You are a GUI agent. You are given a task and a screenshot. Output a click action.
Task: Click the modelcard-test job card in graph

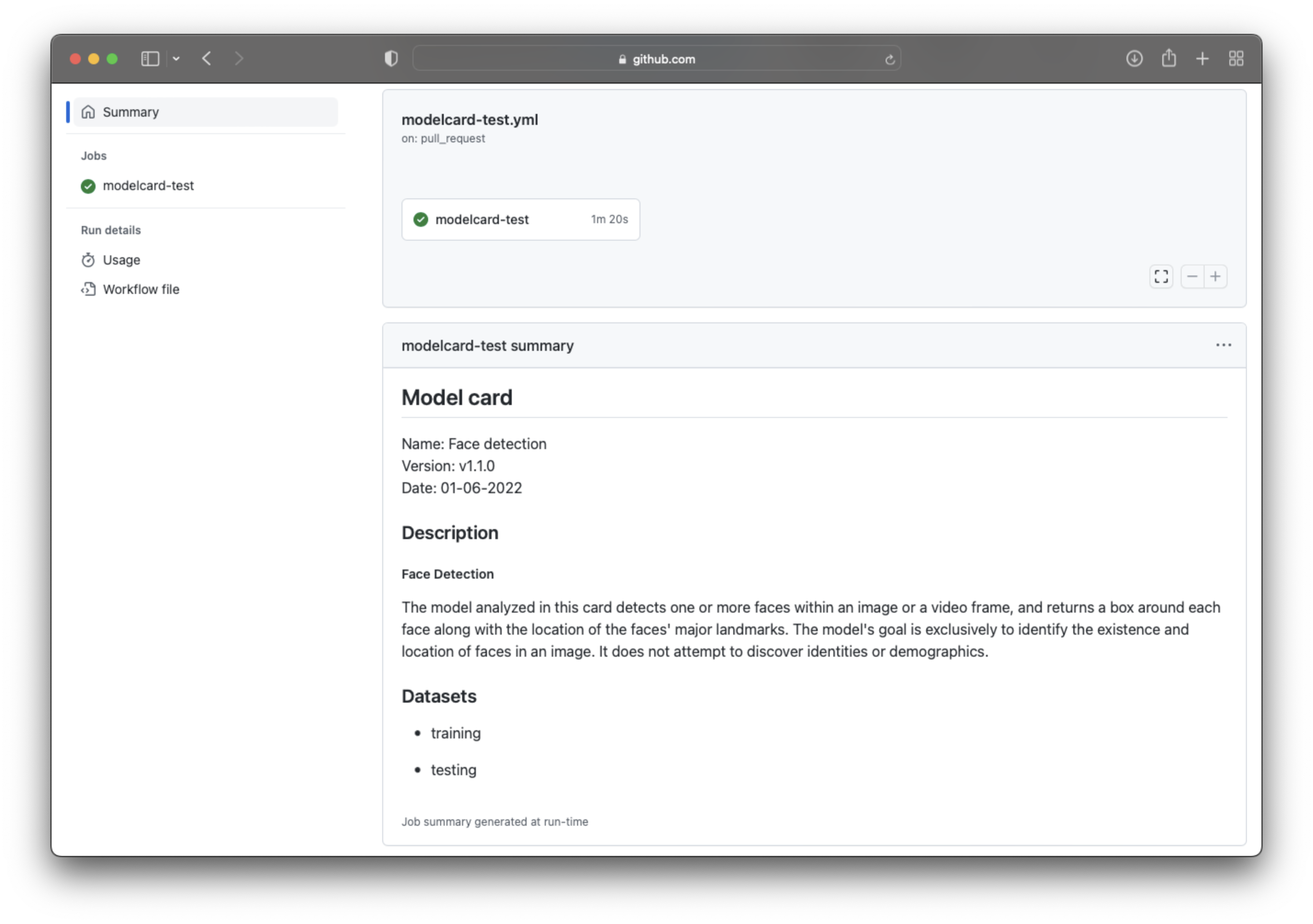(x=521, y=220)
